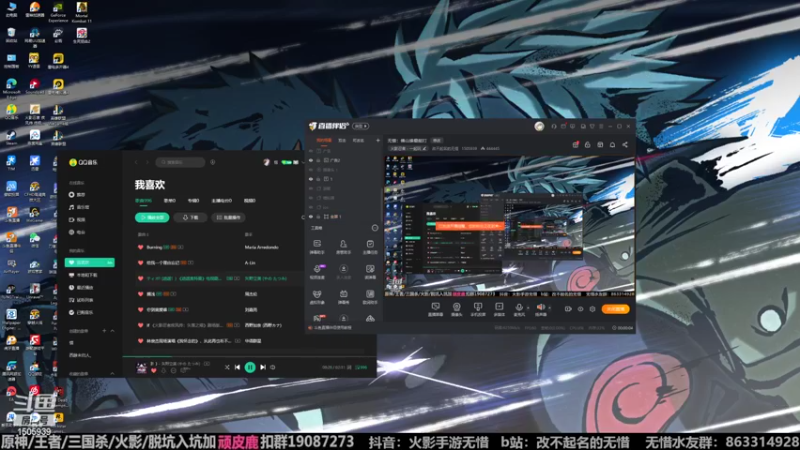Skip to next track in QQ Music
This screenshot has width=800, height=450.
(x=263, y=367)
